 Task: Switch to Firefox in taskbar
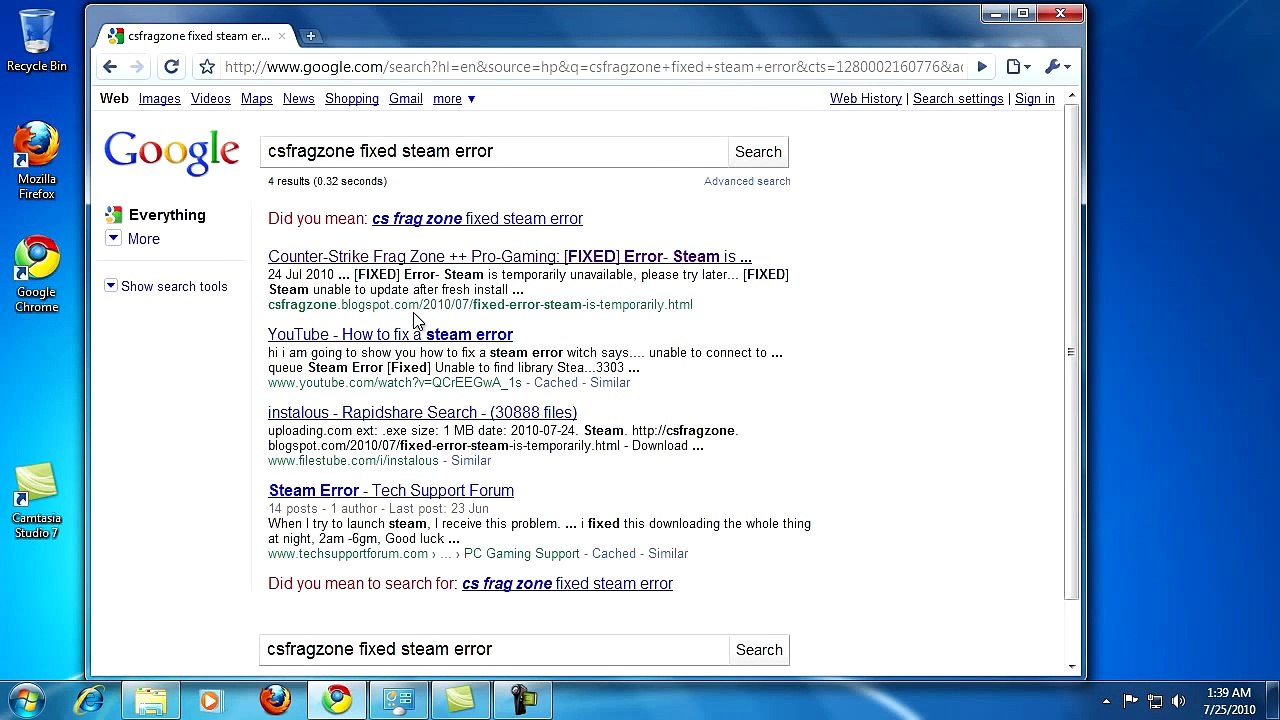coord(275,700)
